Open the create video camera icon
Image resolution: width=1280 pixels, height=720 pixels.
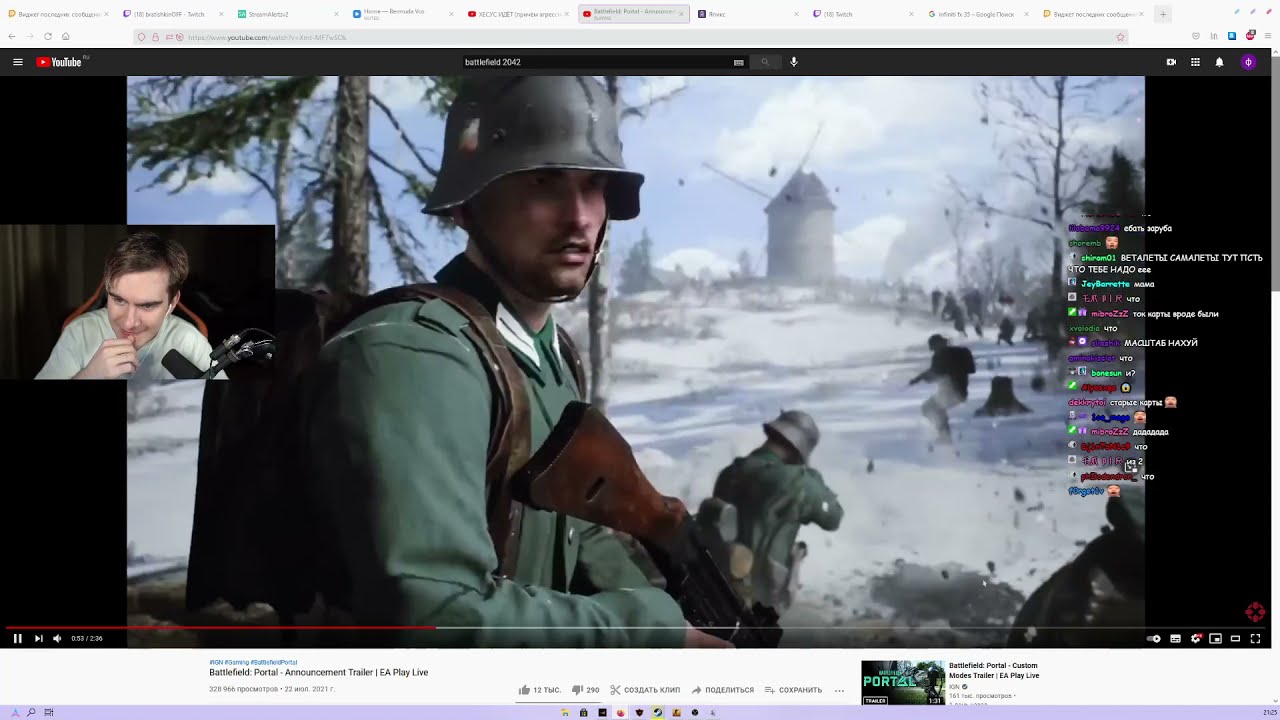point(1171,62)
